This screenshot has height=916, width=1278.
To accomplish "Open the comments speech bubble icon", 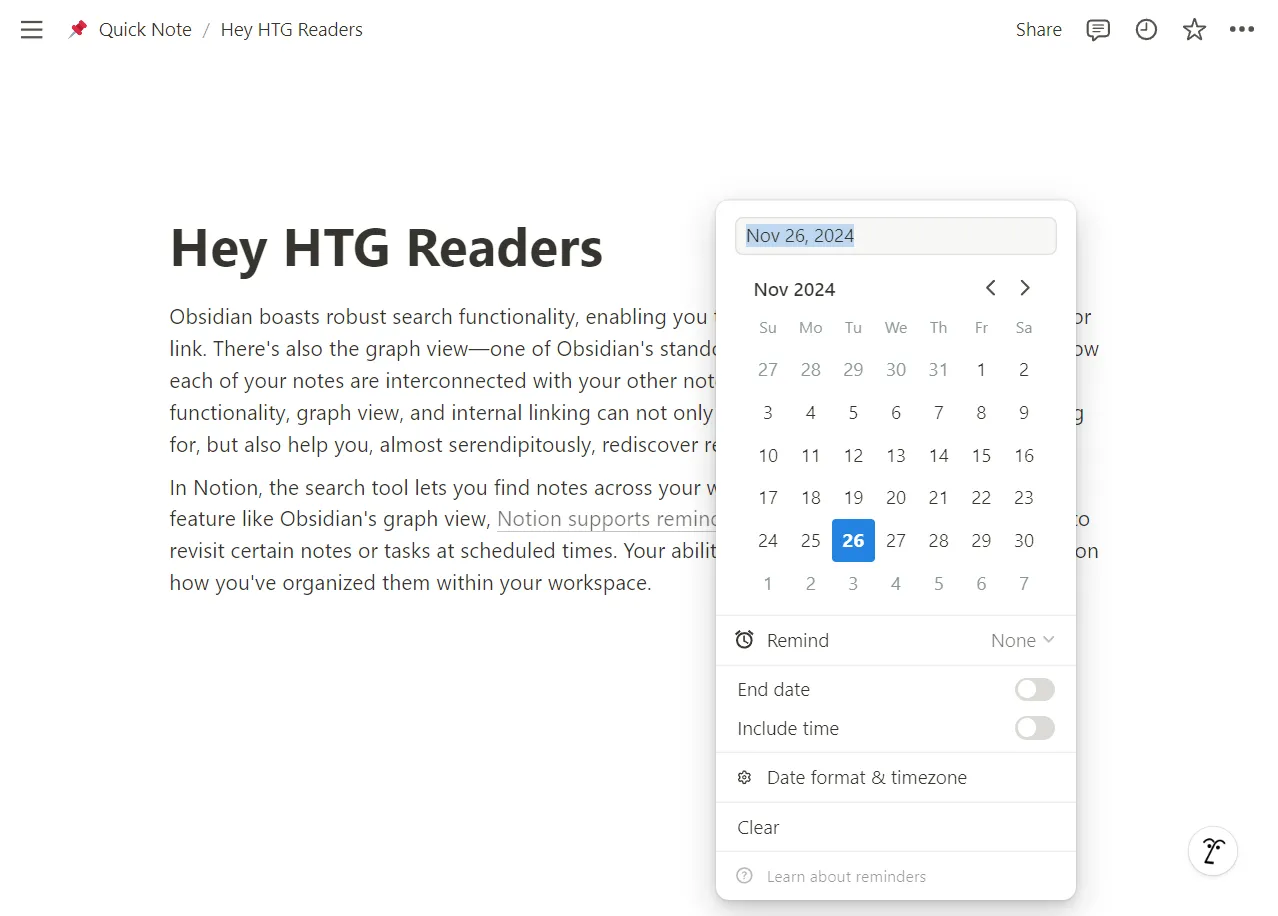I will click(x=1098, y=30).
